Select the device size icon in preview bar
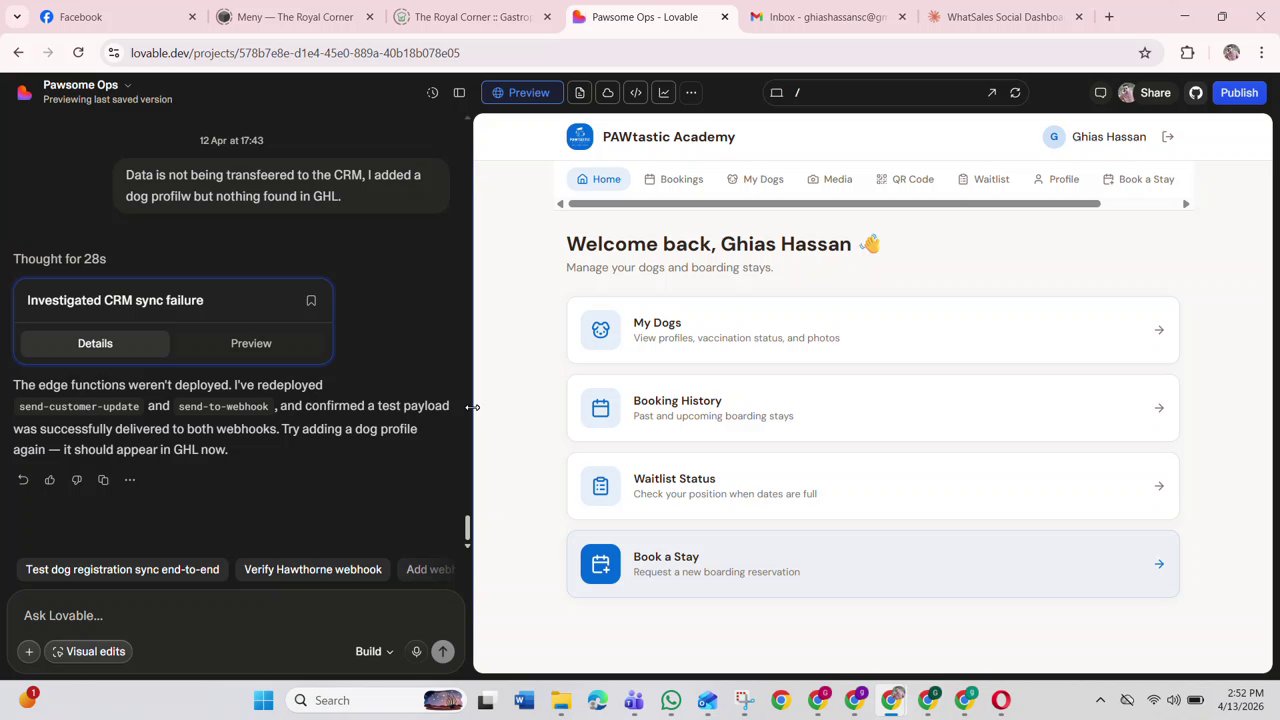Screen dimensions: 1280x720 click(776, 93)
